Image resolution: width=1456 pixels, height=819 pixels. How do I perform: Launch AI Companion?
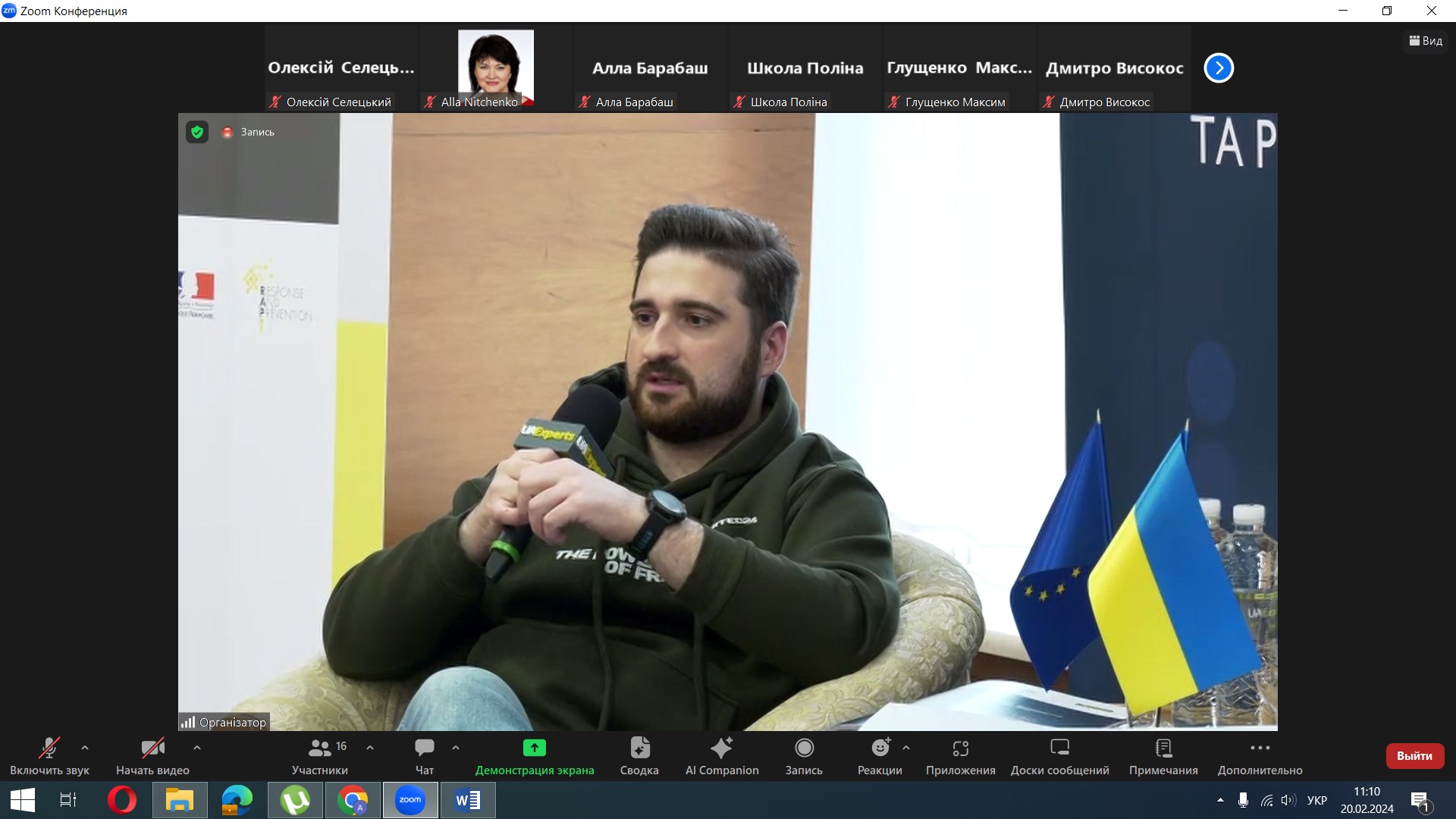(x=721, y=756)
